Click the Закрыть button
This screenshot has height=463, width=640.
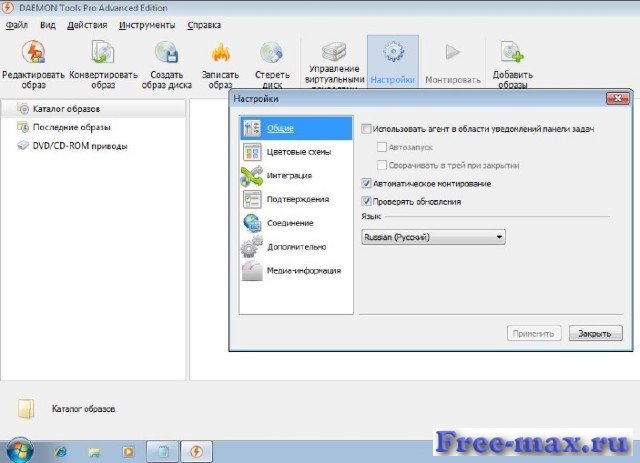[x=596, y=333]
